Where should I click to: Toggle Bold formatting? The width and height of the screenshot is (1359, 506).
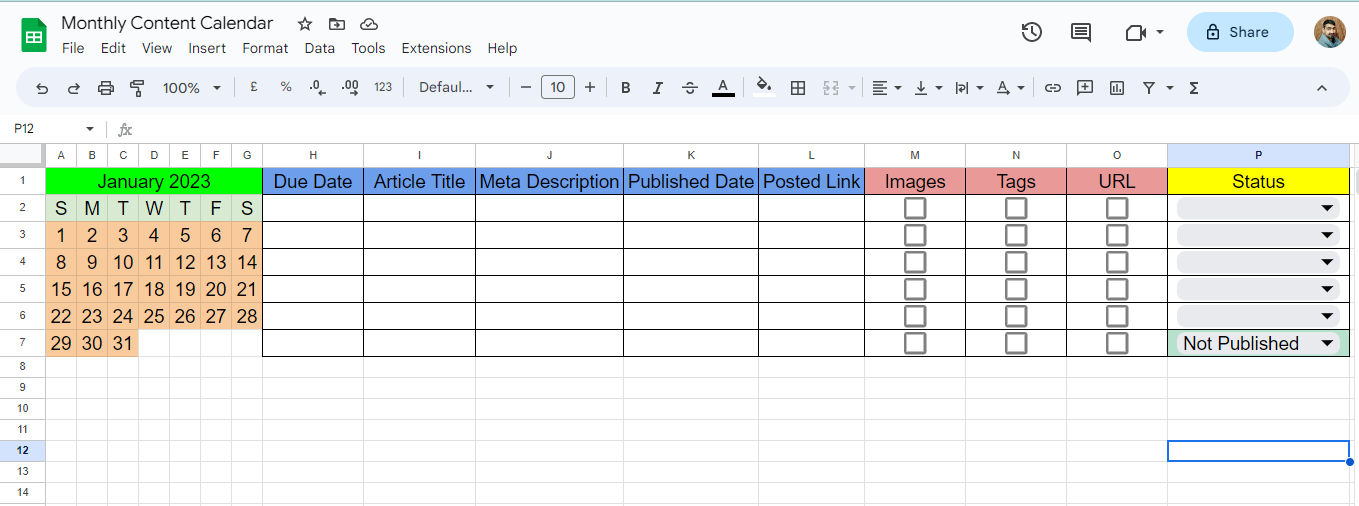tap(626, 88)
